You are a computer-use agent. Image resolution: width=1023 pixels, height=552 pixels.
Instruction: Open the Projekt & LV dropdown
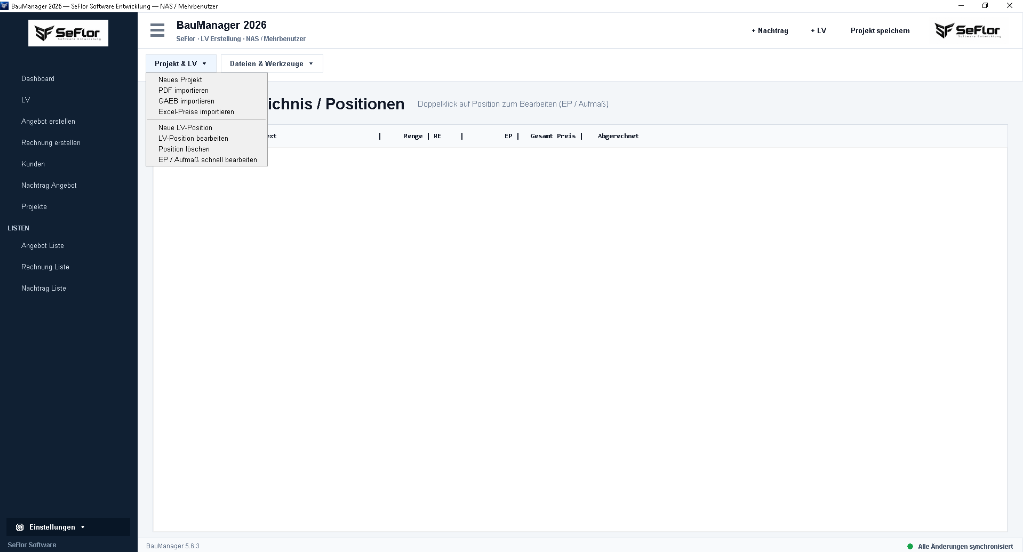[180, 63]
